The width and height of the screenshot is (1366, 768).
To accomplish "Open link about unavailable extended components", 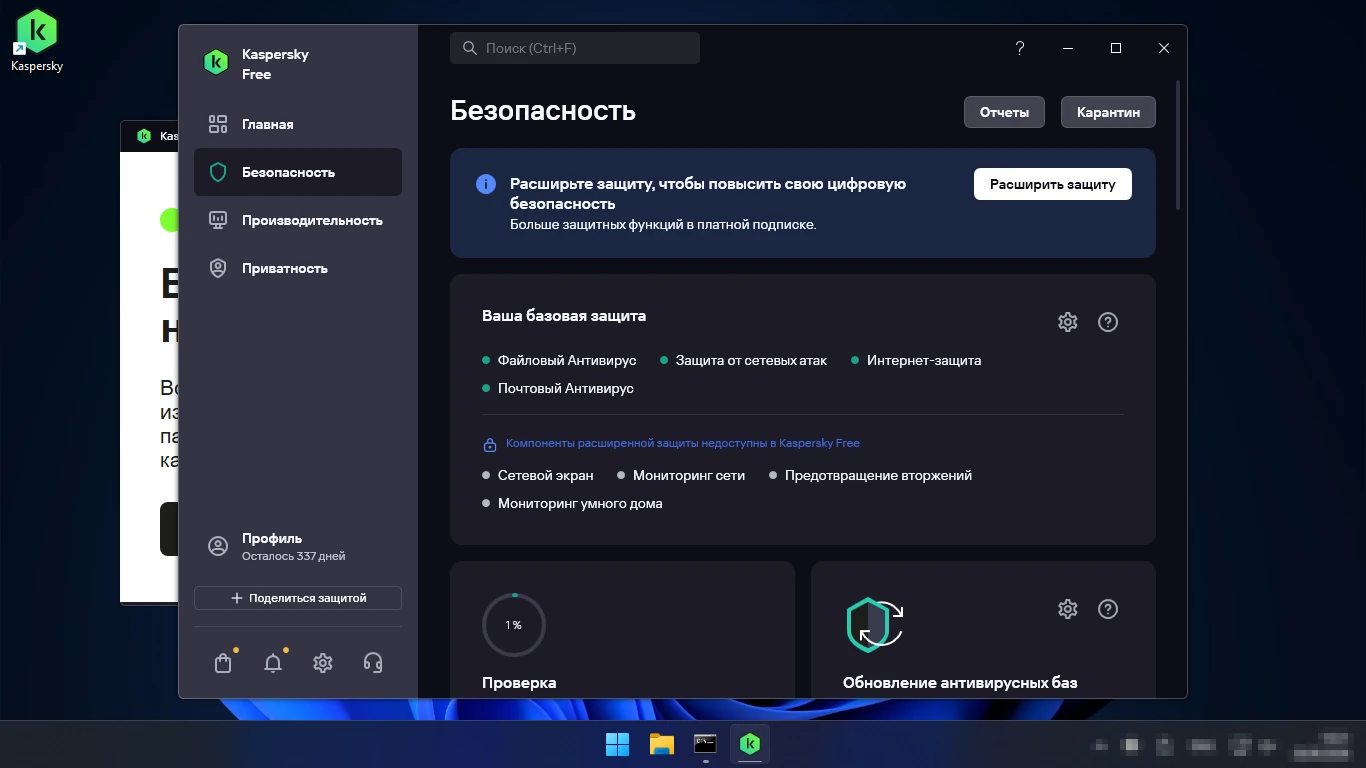I will click(683, 443).
